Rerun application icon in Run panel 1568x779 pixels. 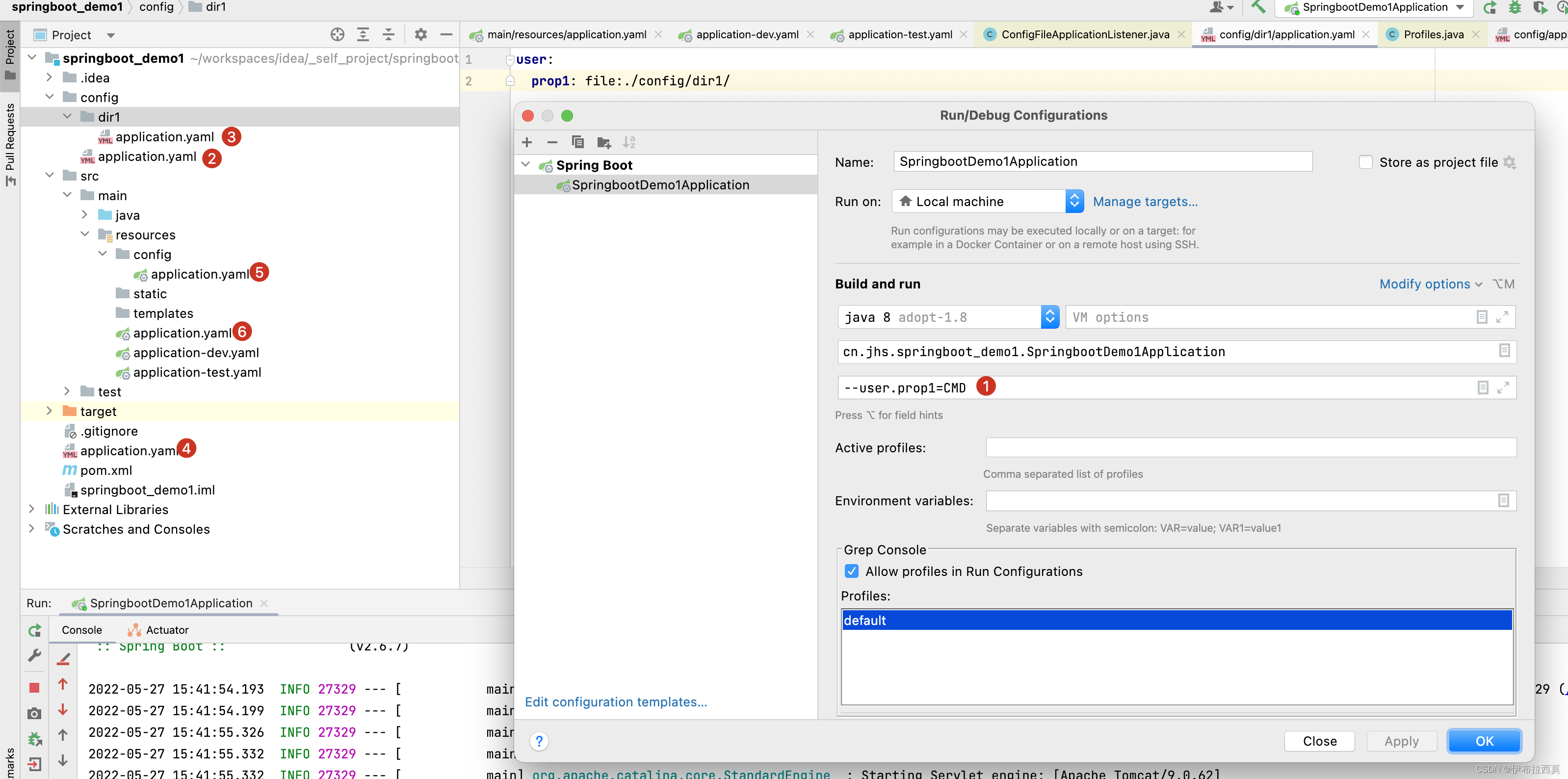[x=35, y=630]
